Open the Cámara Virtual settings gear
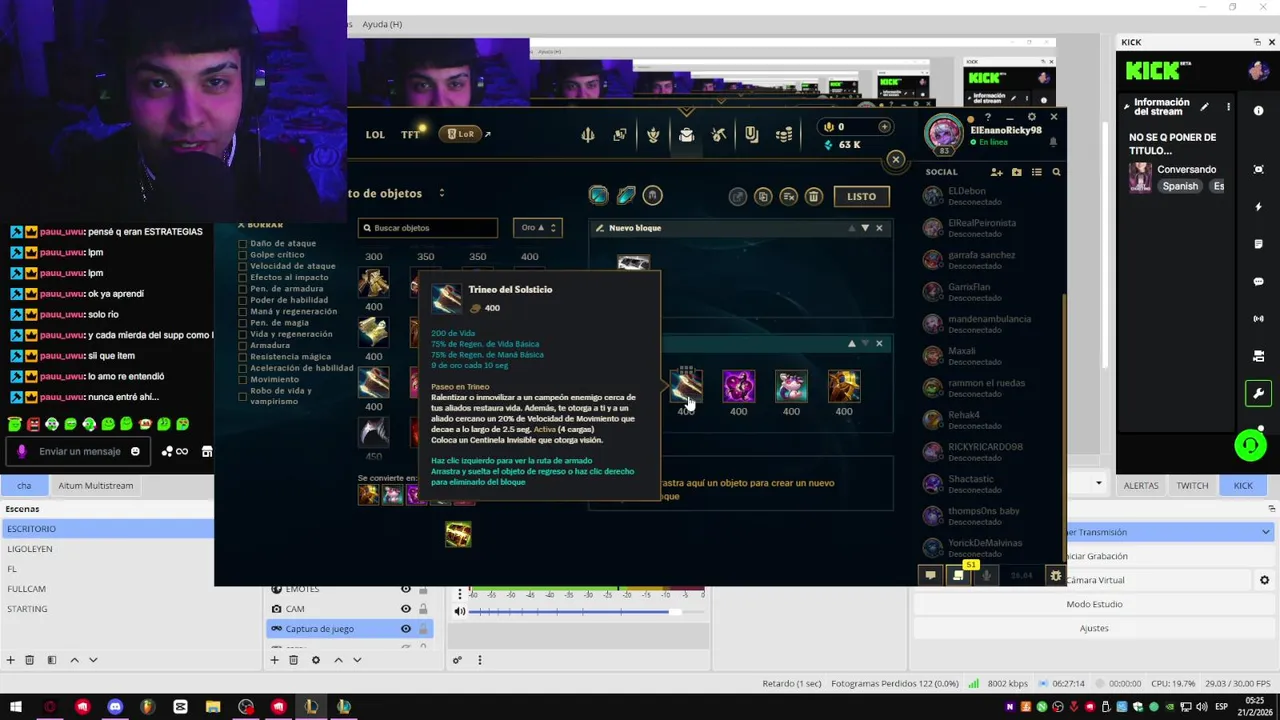This screenshot has width=1280, height=720. (1264, 580)
